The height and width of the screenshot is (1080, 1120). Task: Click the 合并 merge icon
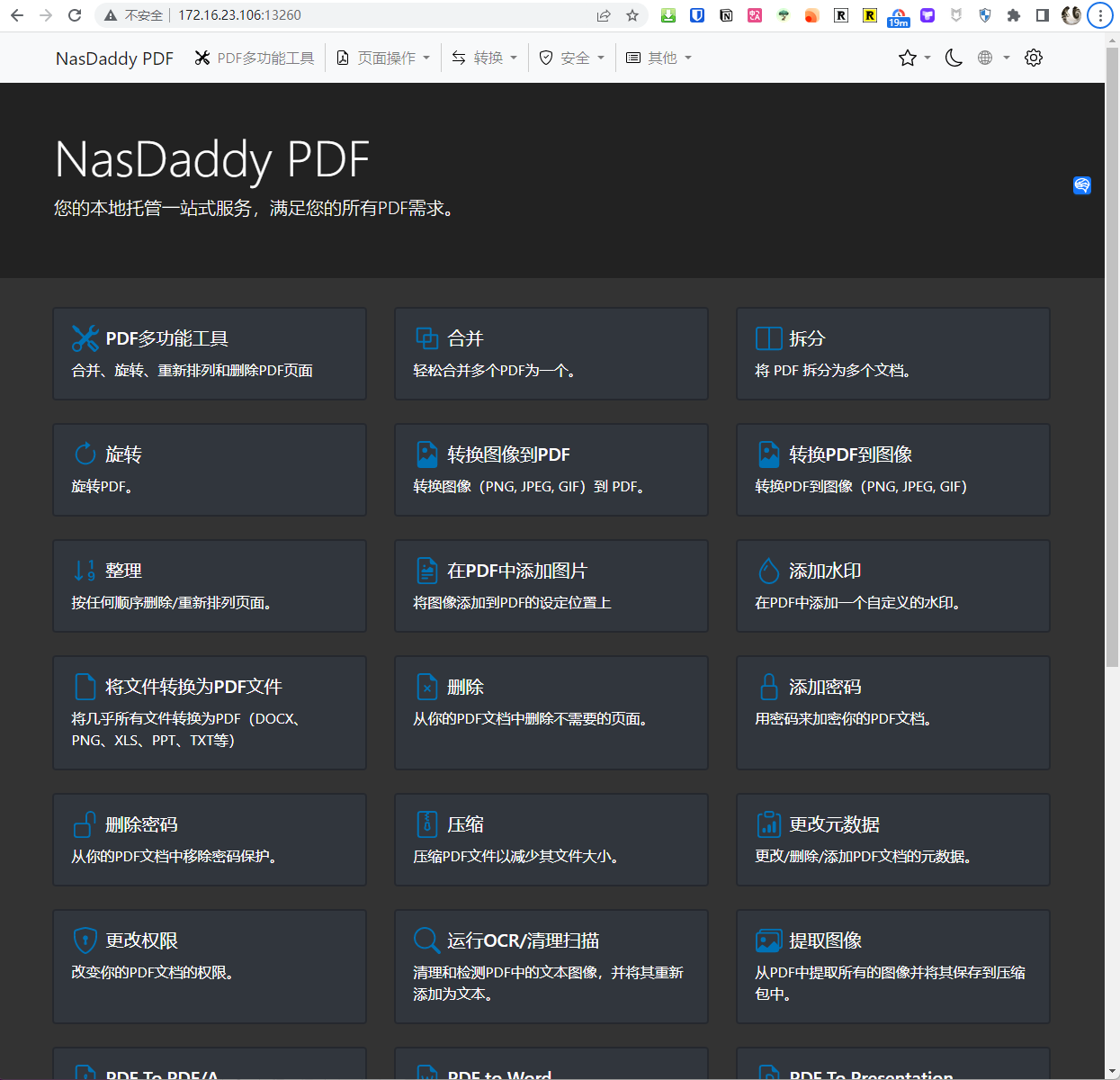426,338
